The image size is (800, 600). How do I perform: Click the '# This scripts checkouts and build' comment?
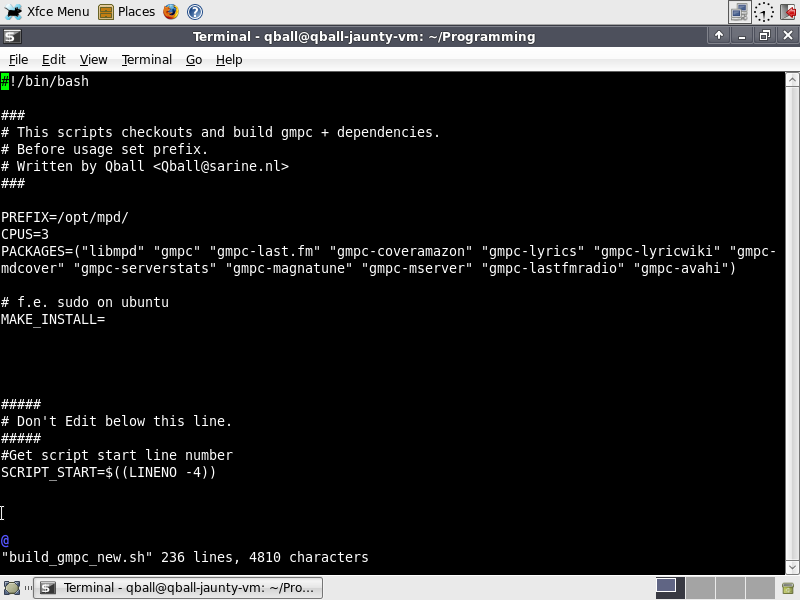point(220,132)
